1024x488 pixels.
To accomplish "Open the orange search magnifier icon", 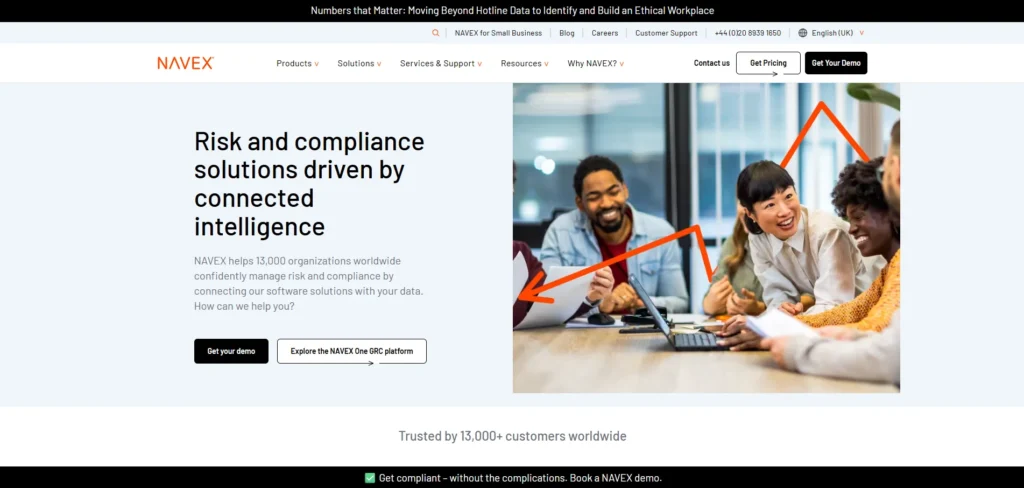I will [436, 33].
